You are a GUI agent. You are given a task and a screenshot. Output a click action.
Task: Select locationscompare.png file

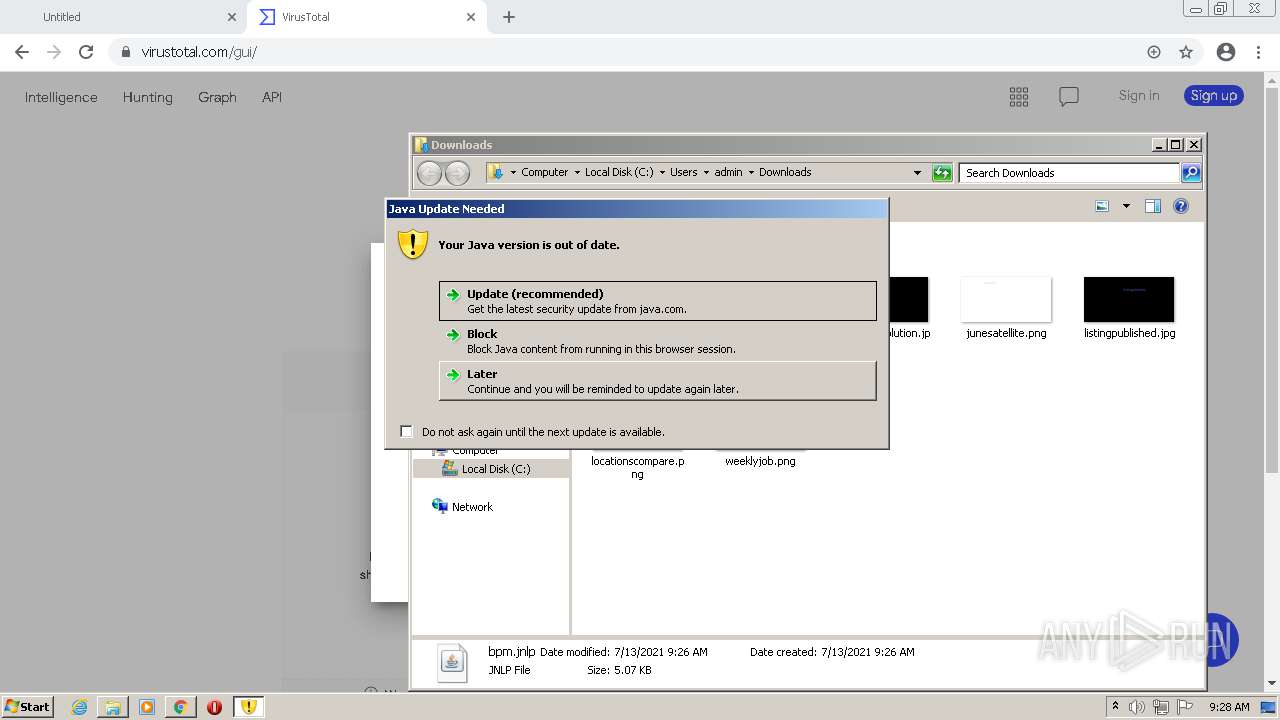point(638,467)
